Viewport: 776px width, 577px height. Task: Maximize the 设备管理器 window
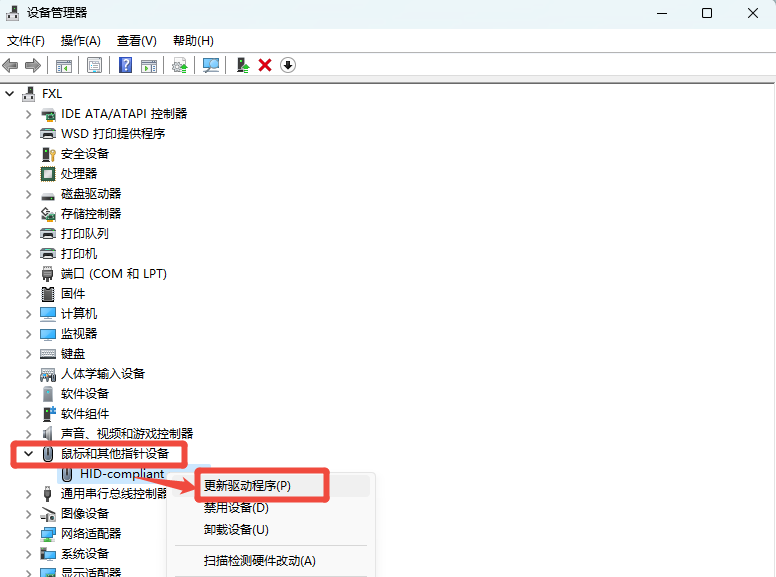[x=707, y=13]
